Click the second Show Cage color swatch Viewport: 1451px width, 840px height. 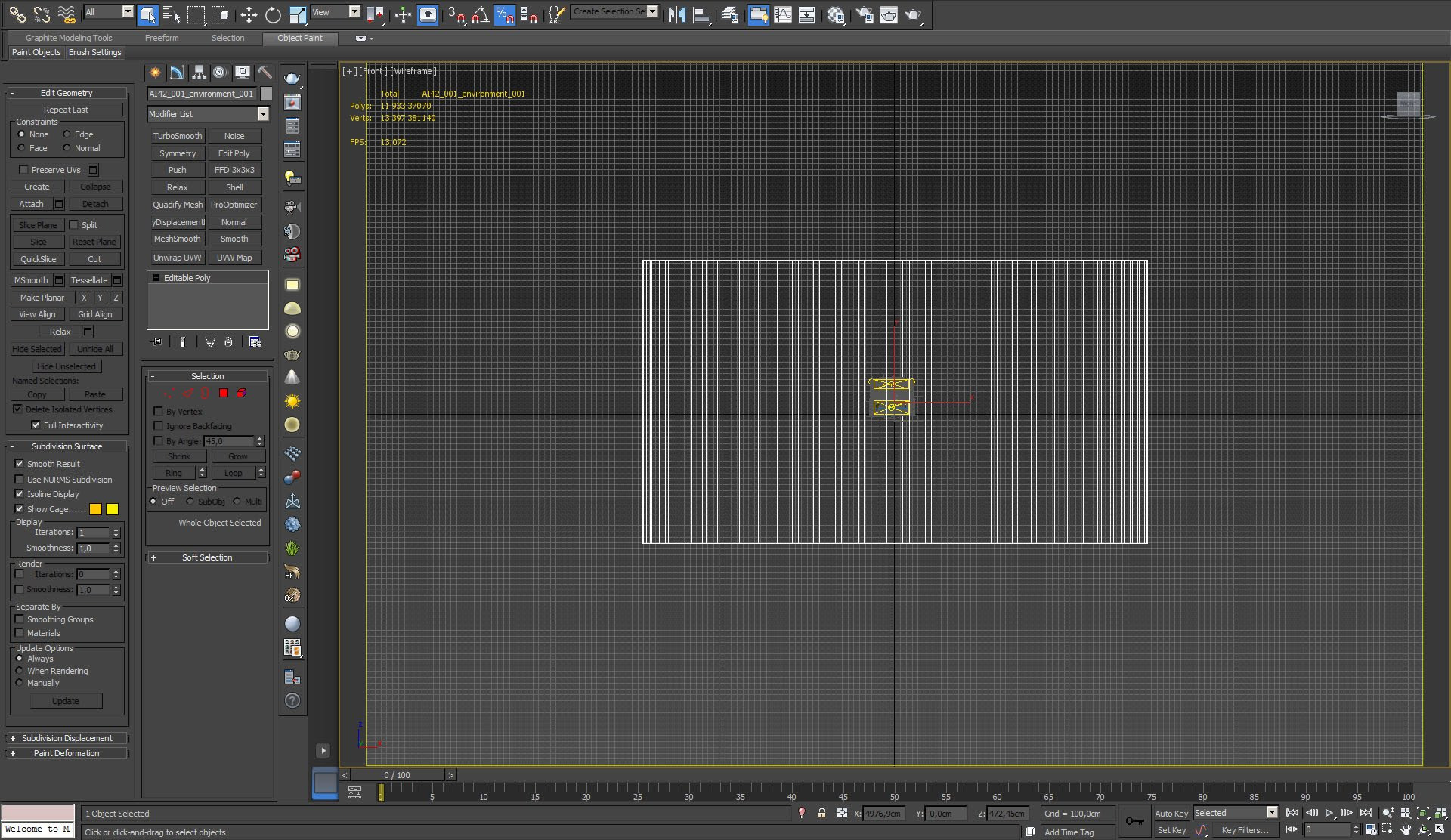[x=112, y=509]
